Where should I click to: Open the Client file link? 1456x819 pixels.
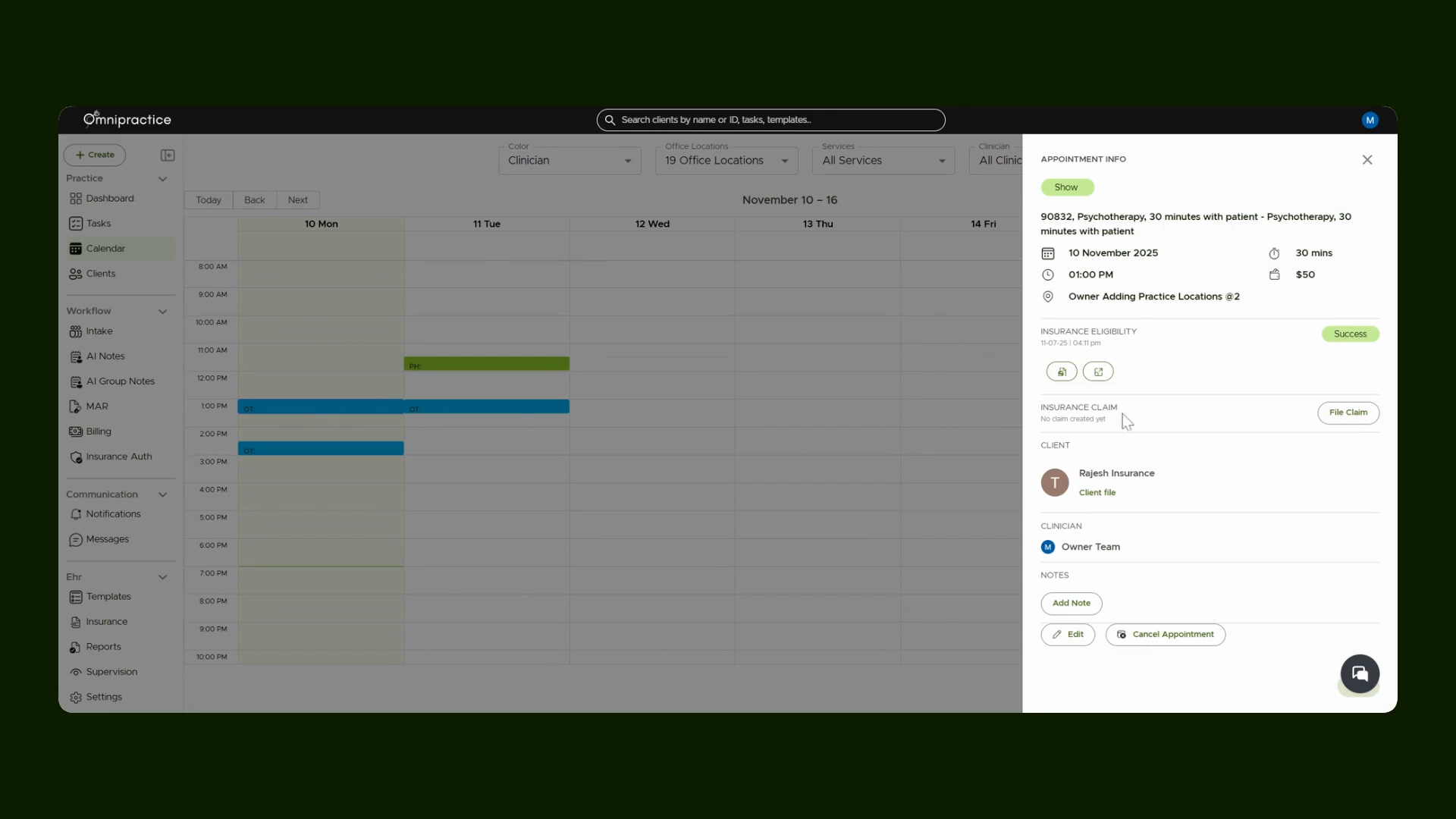[x=1097, y=493]
